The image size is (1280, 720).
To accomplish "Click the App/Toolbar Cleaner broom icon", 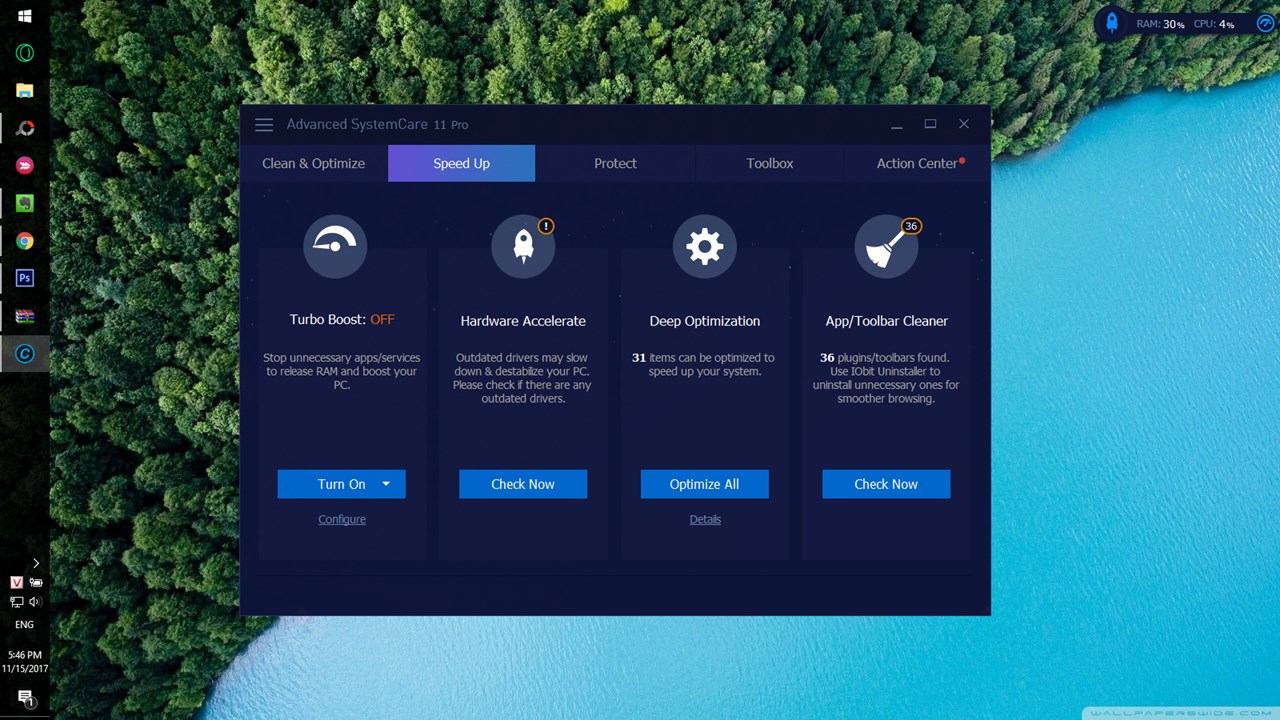I will point(886,246).
